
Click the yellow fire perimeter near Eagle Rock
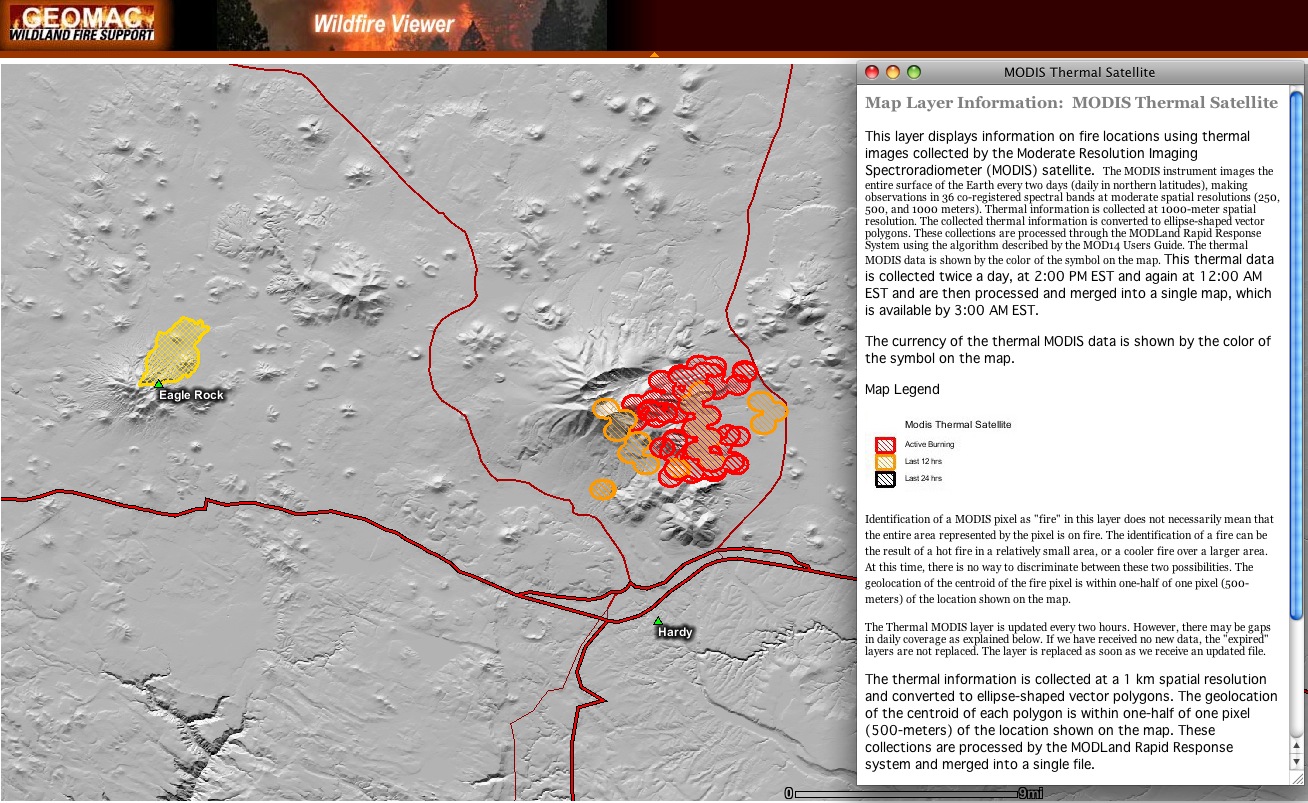point(174,350)
